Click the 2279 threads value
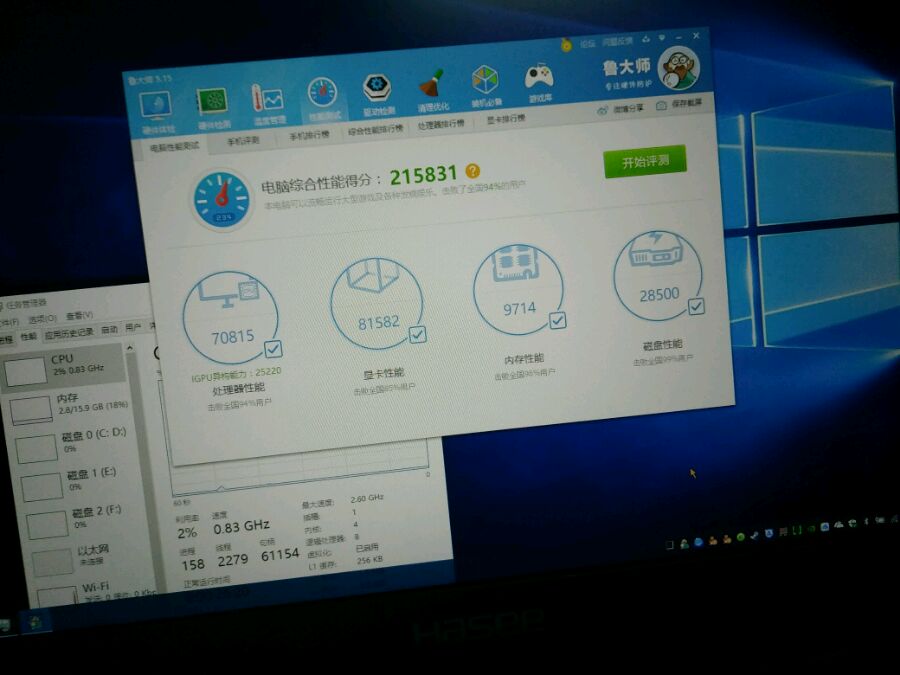The height and width of the screenshot is (675, 900). [x=232, y=560]
